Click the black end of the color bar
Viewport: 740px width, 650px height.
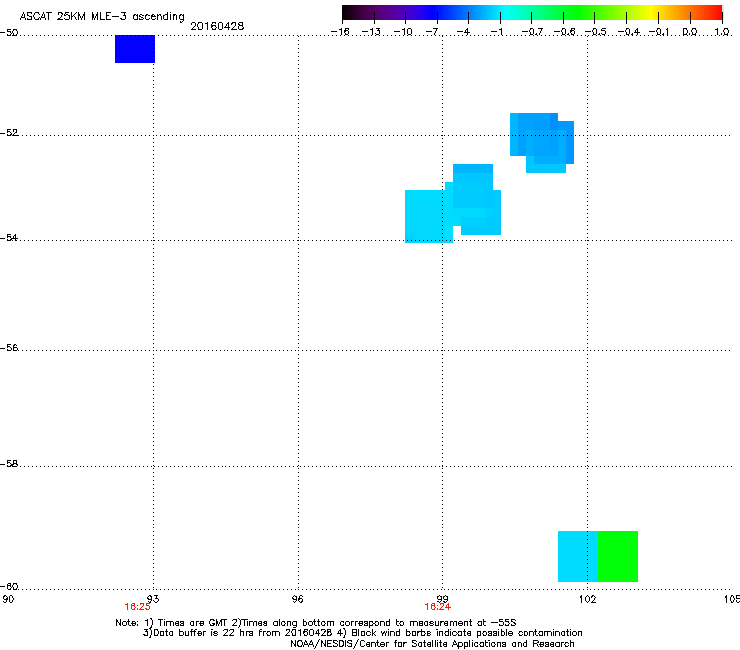coord(349,12)
